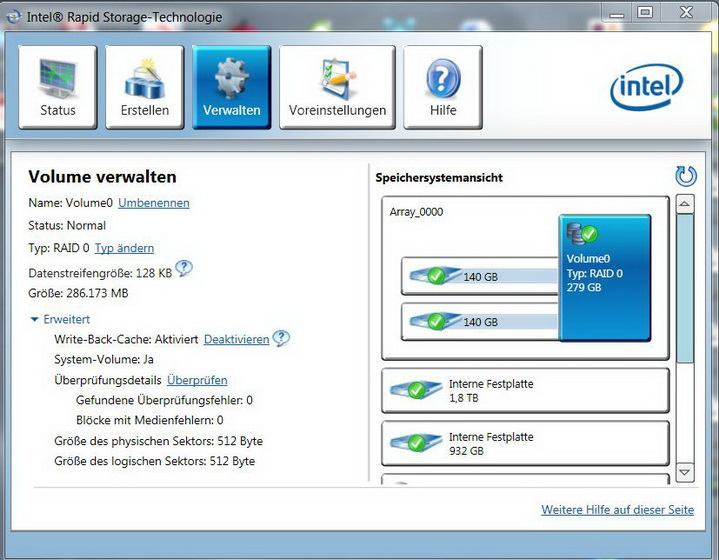The height and width of the screenshot is (560, 719).
Task: Open the Hilfe tab
Action: [x=443, y=87]
